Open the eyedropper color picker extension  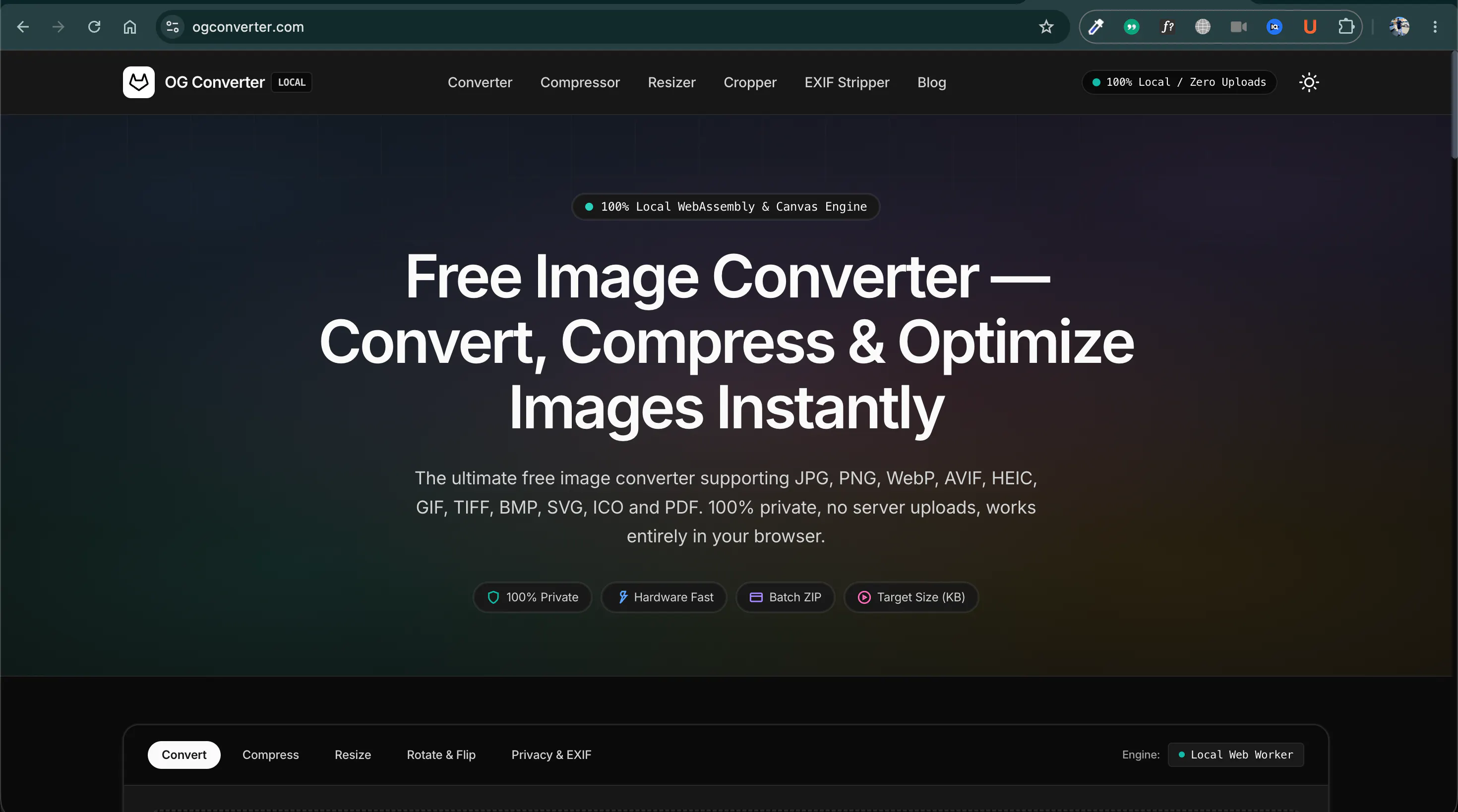(x=1096, y=27)
